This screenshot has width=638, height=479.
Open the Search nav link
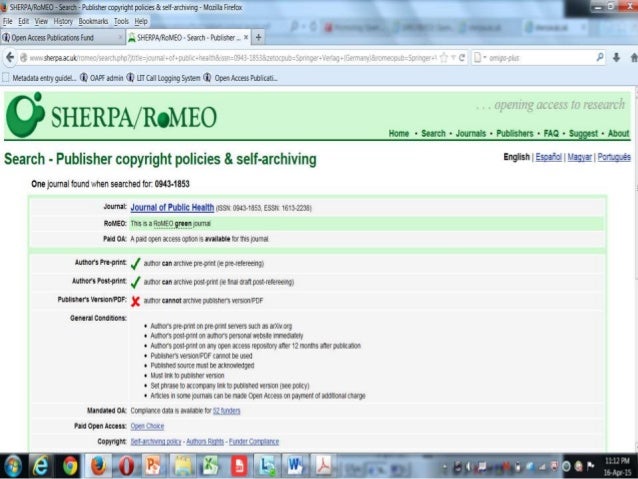tap(433, 133)
